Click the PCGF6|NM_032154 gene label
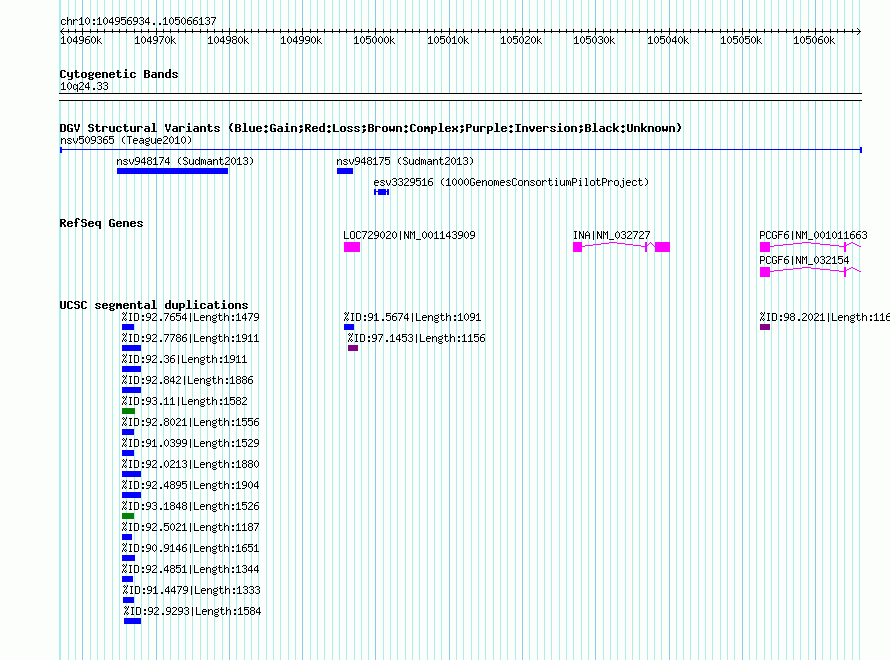Image resolution: width=890 pixels, height=660 pixels. tap(804, 260)
